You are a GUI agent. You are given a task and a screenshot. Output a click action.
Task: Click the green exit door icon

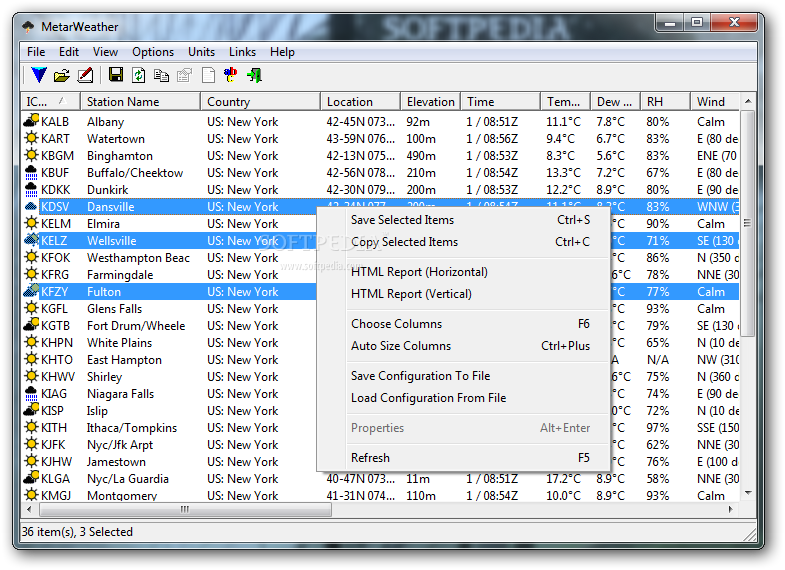pos(254,76)
